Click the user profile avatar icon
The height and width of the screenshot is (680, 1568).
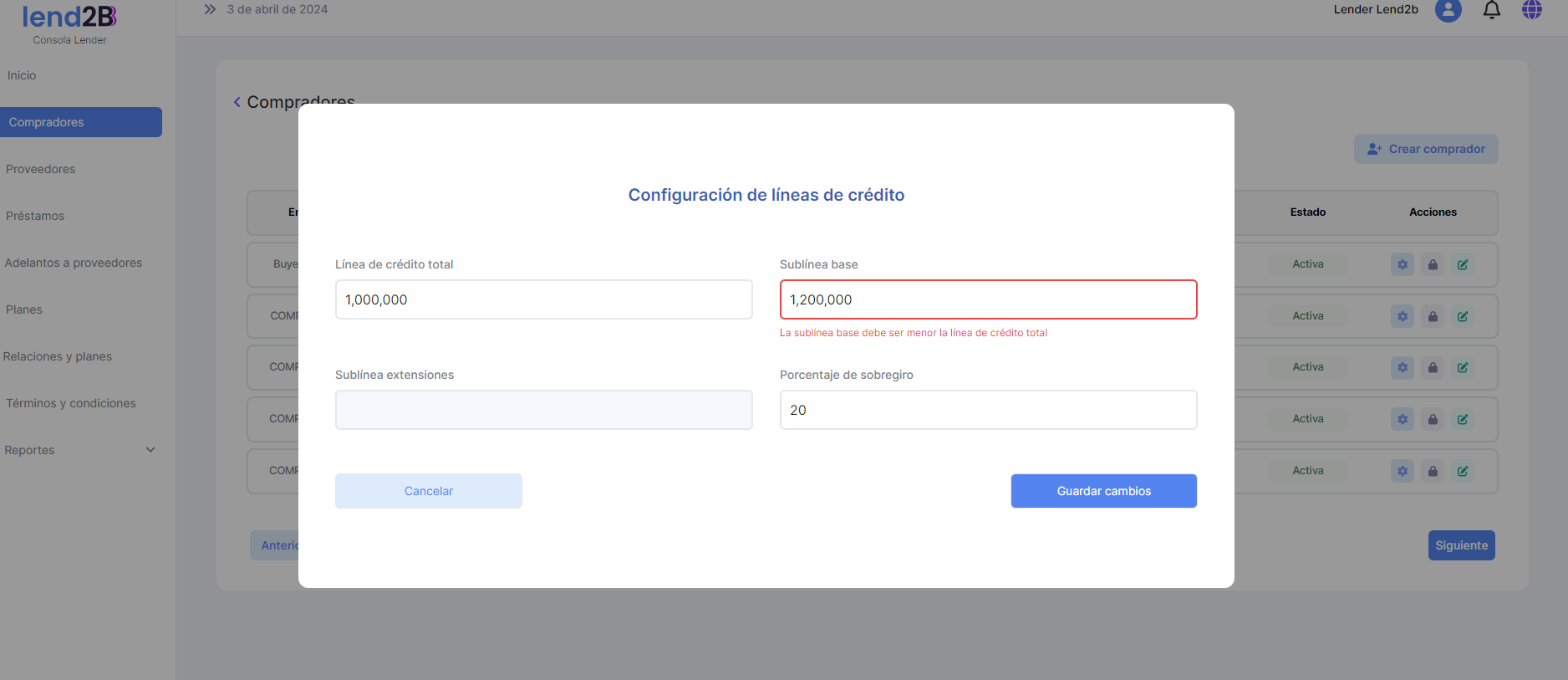pyautogui.click(x=1448, y=10)
